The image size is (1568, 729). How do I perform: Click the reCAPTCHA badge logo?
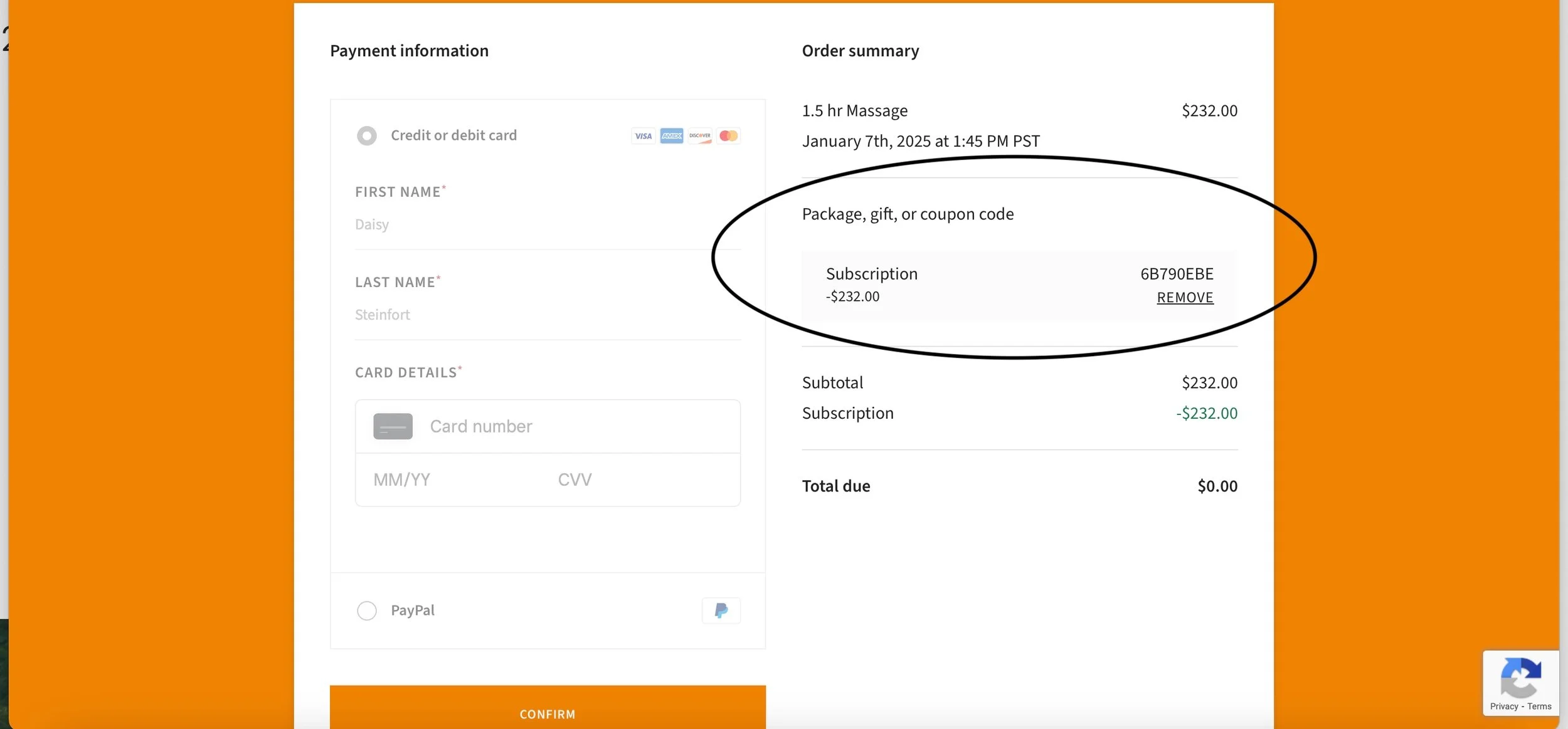tap(1520, 678)
